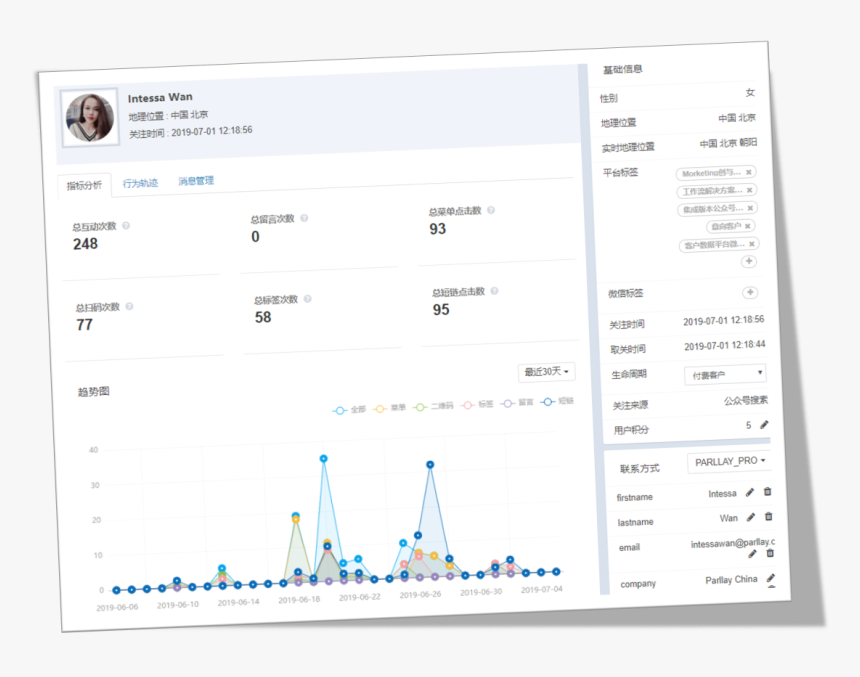Screen dimensions: 860x677
Task: Edit the firstname Intessa pencil icon
Action: (x=750, y=492)
